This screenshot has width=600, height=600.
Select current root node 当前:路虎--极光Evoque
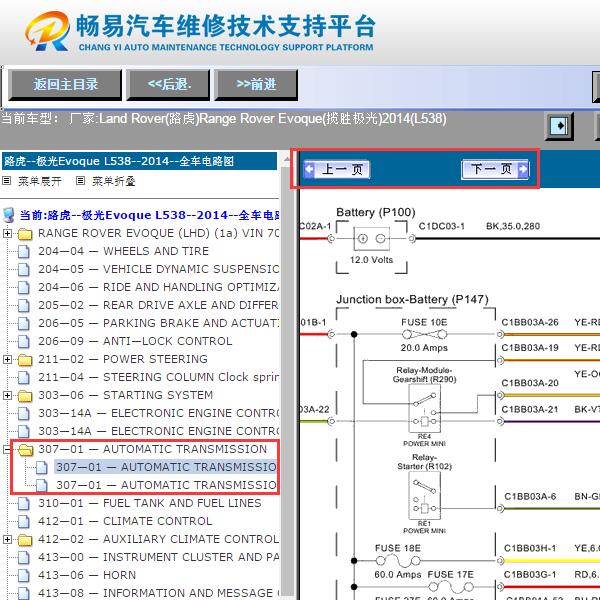[149, 215]
